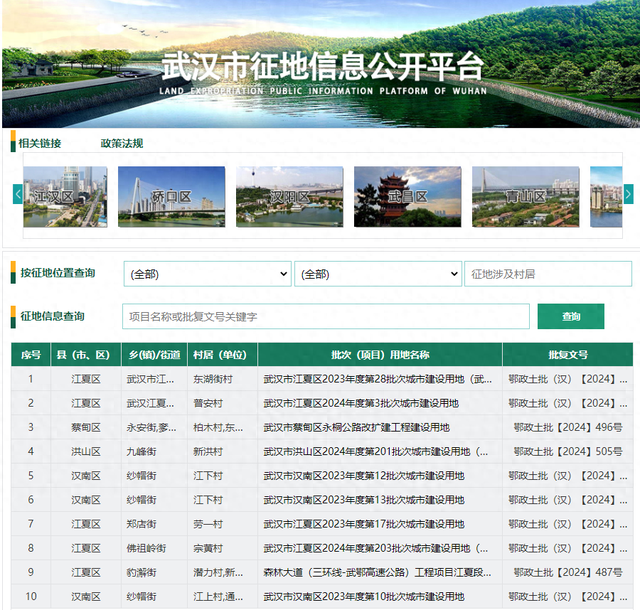Viewport: 640px width, 610px height.
Task: Focus the 项目名称或批复文号关键字 search field
Action: coord(326,316)
